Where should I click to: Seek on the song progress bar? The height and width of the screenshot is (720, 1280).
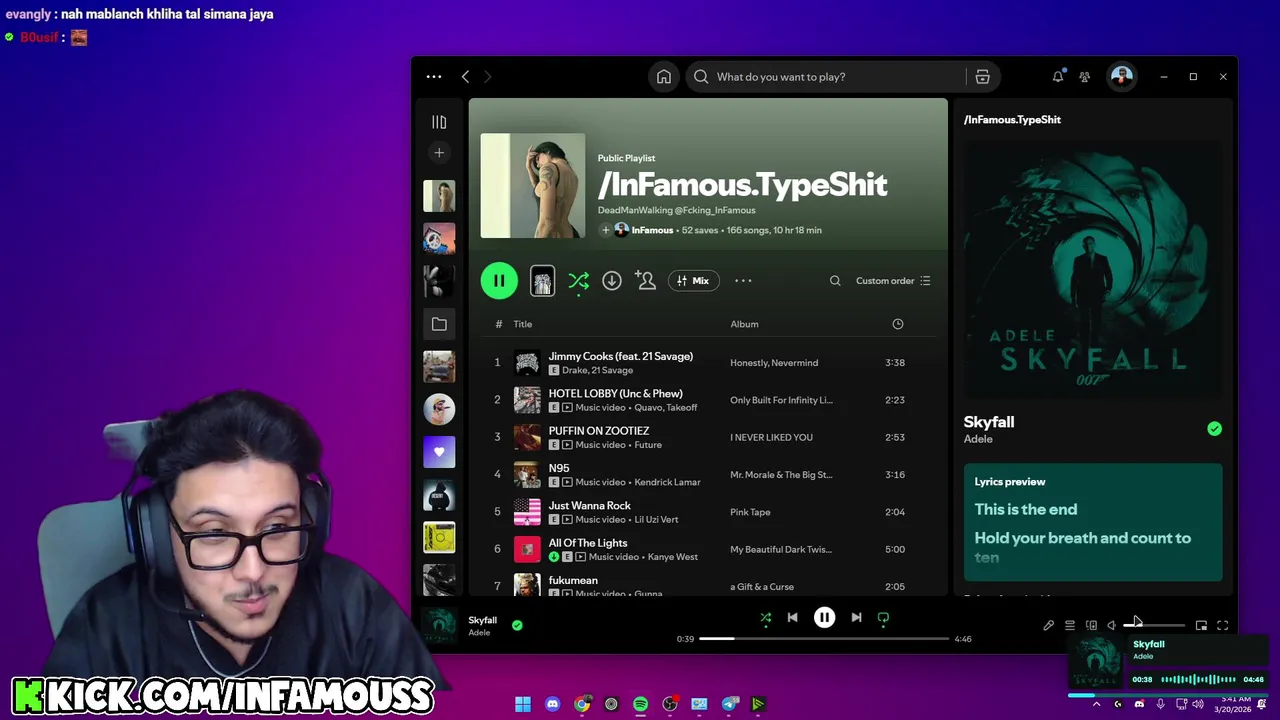(x=824, y=639)
